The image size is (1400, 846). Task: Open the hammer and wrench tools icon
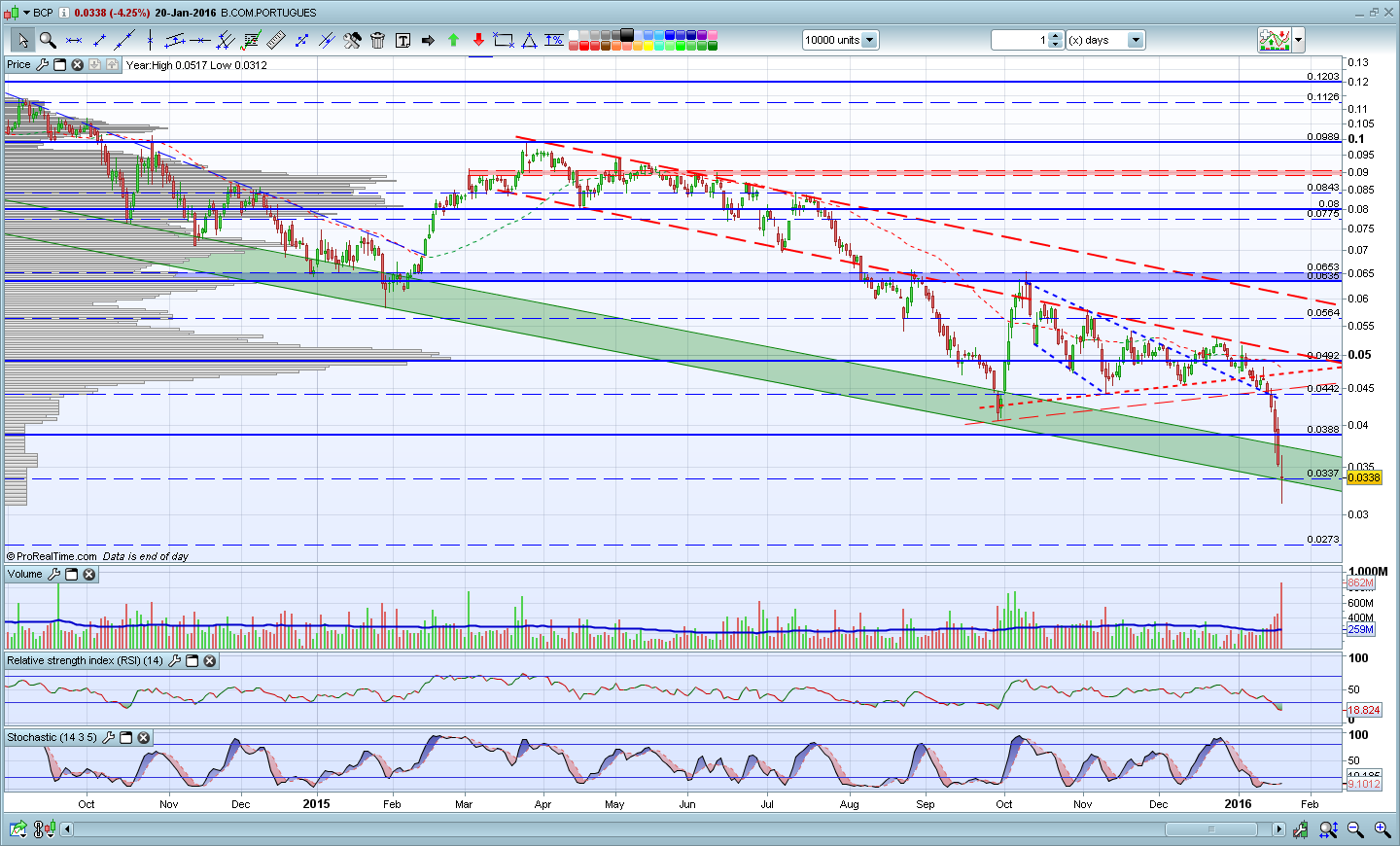pyautogui.click(x=352, y=40)
